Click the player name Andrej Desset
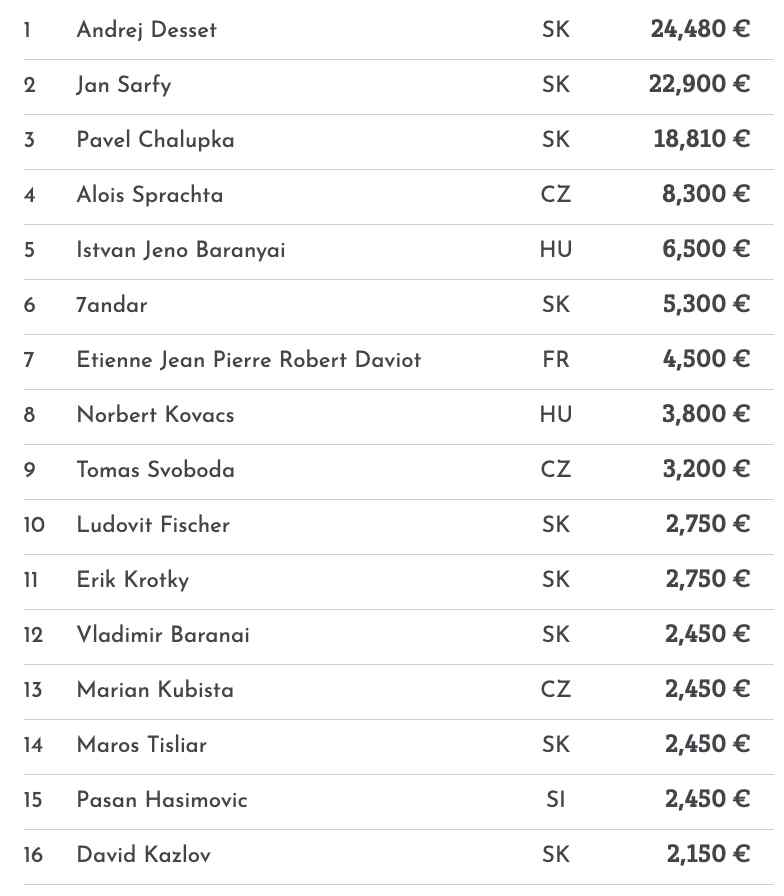The width and height of the screenshot is (784, 896). 146,30
